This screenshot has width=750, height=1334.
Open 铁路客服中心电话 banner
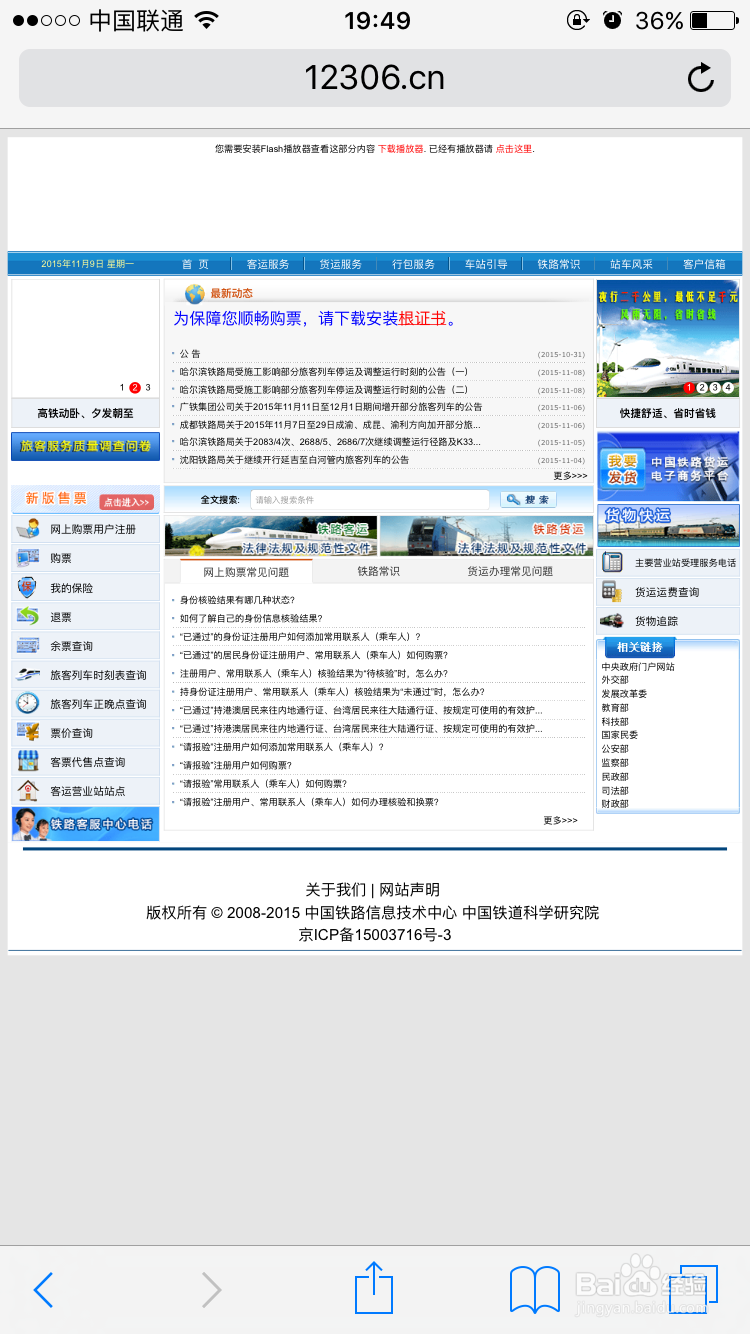(86, 824)
